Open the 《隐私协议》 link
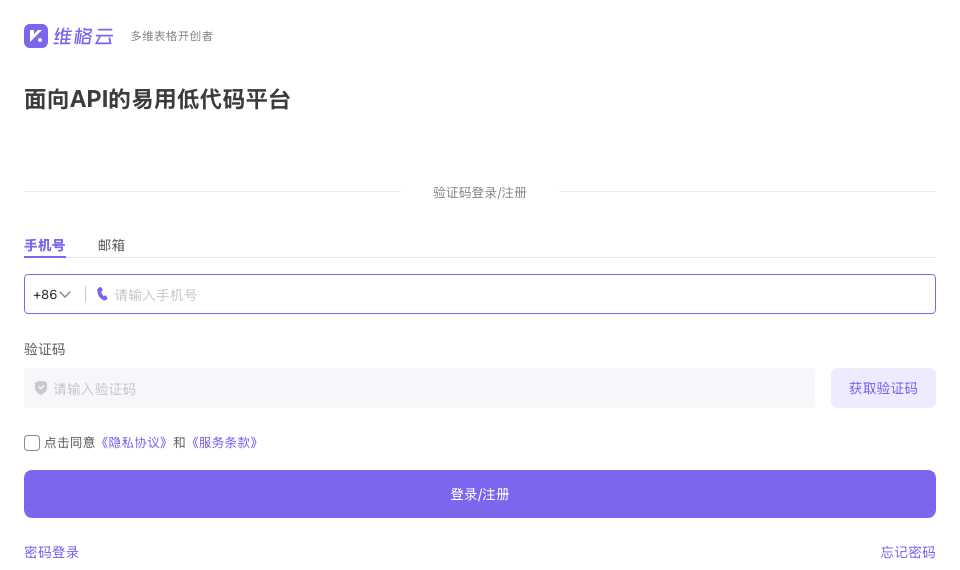The image size is (960, 570). 133,442
